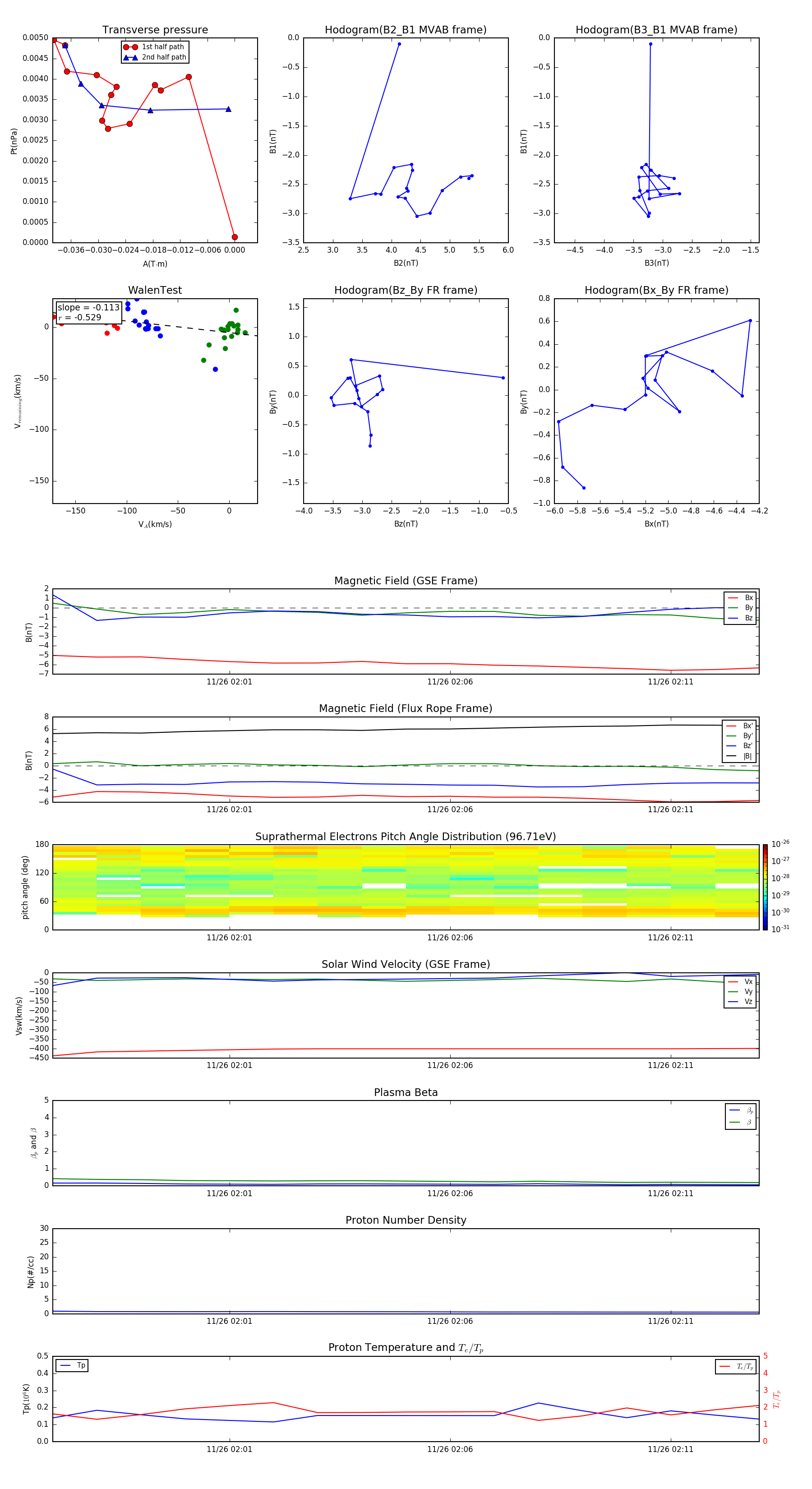Click the Tp legend entry
Image resolution: width=812 pixels, height=1489 pixels.
[x=72, y=1365]
